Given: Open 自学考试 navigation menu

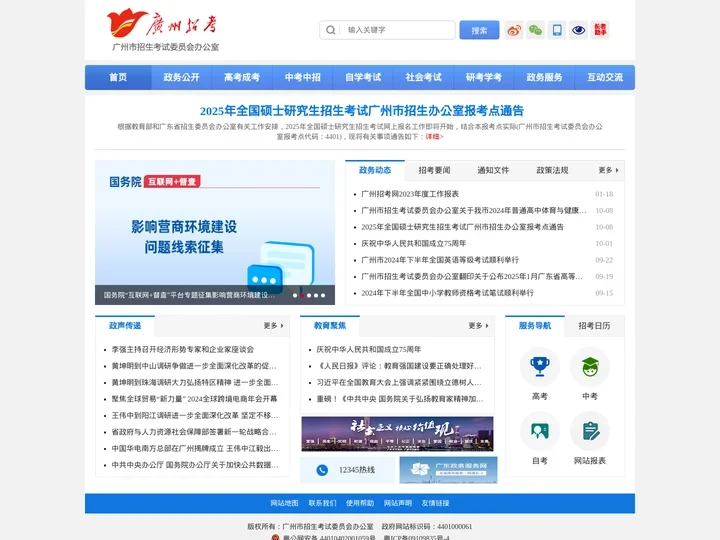Looking at the screenshot, I should (363, 77).
